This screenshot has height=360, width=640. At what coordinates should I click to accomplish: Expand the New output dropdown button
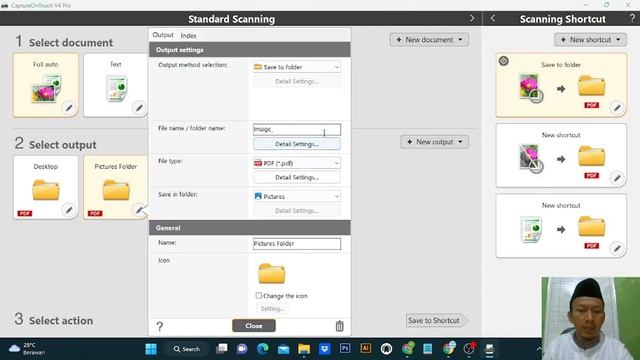[435, 142]
